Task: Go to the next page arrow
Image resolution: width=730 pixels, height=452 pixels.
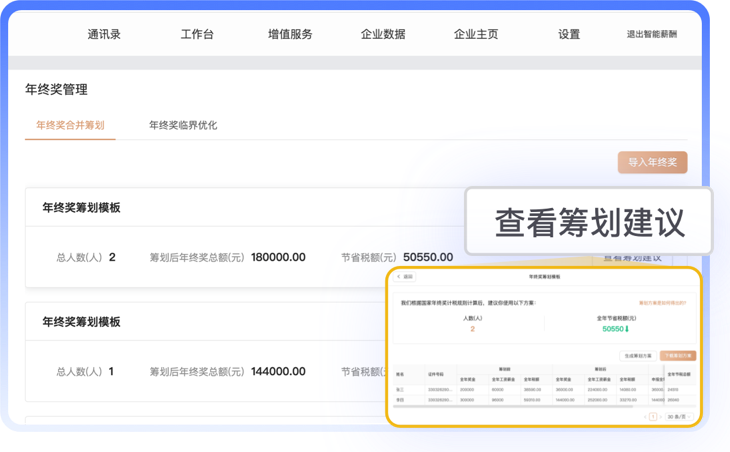Action: coord(661,416)
